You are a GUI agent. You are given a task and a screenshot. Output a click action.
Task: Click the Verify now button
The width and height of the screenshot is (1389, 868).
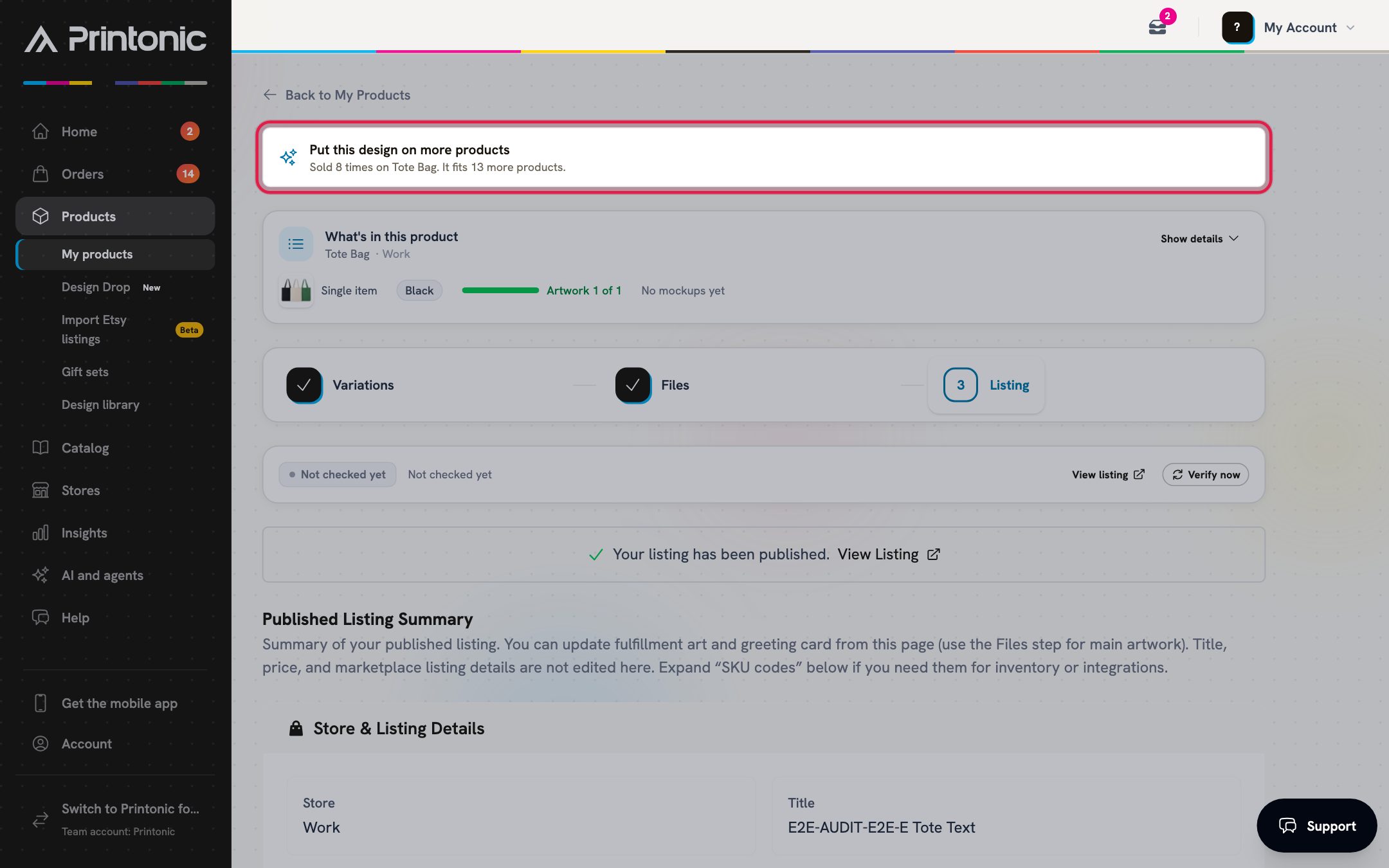pyautogui.click(x=1205, y=475)
